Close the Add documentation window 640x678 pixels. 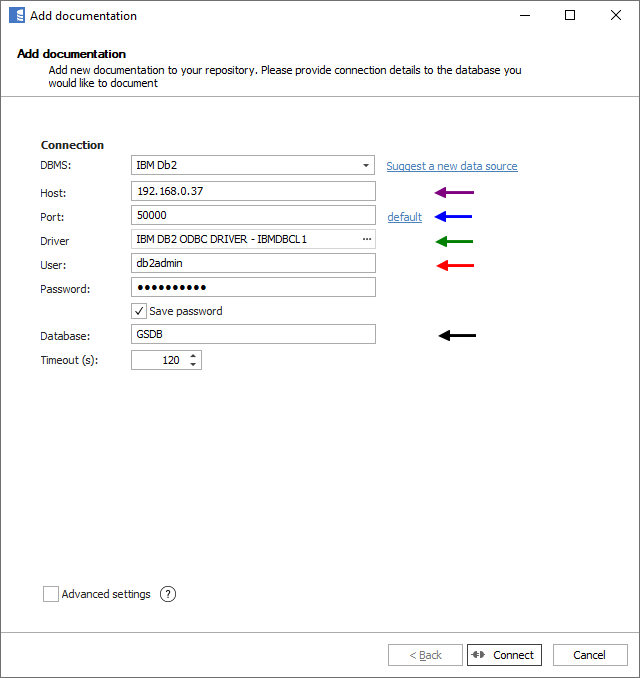pos(616,16)
